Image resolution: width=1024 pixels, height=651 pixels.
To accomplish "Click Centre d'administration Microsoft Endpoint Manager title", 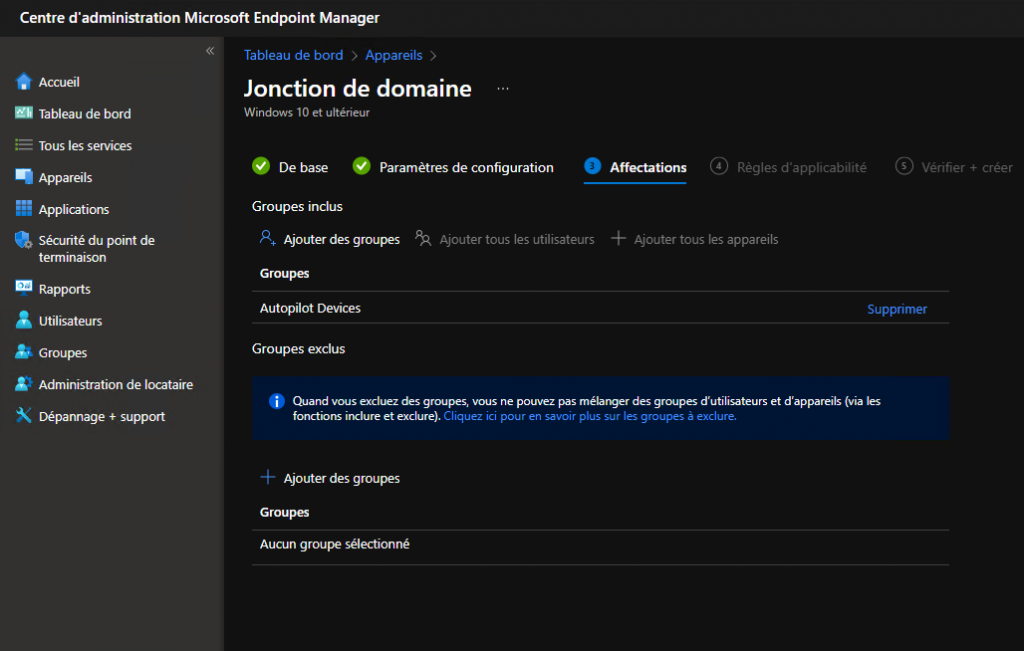I will pyautogui.click(x=199, y=18).
